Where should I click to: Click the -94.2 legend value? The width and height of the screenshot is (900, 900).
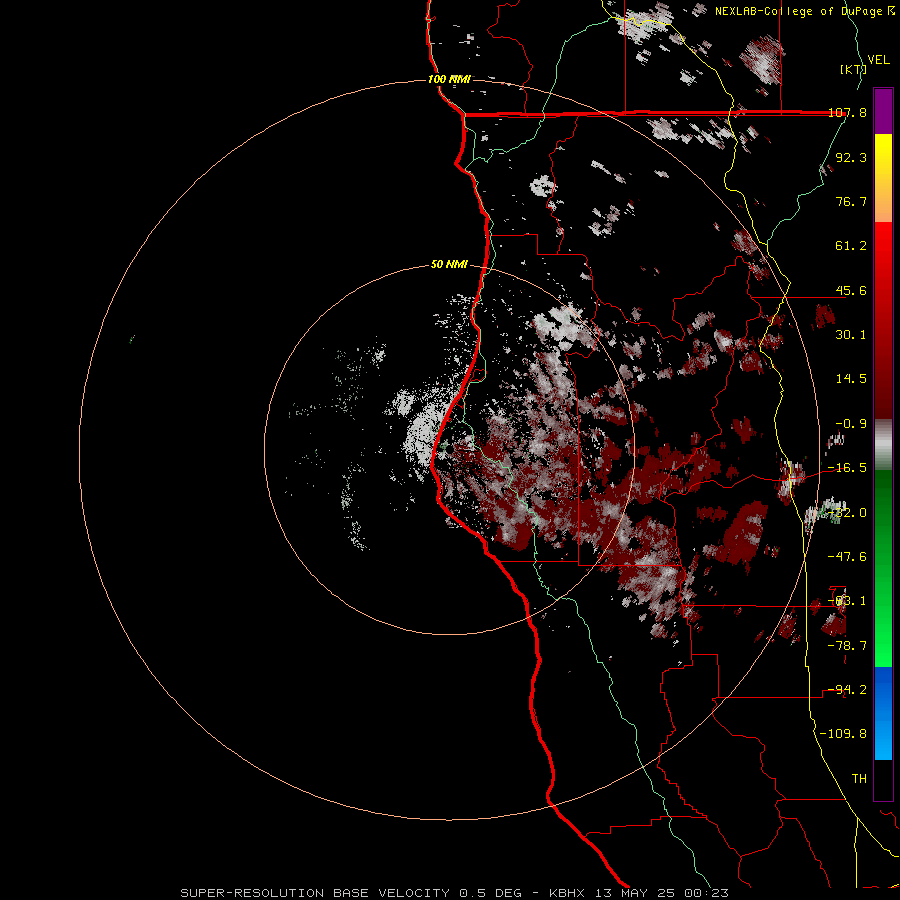click(x=847, y=690)
